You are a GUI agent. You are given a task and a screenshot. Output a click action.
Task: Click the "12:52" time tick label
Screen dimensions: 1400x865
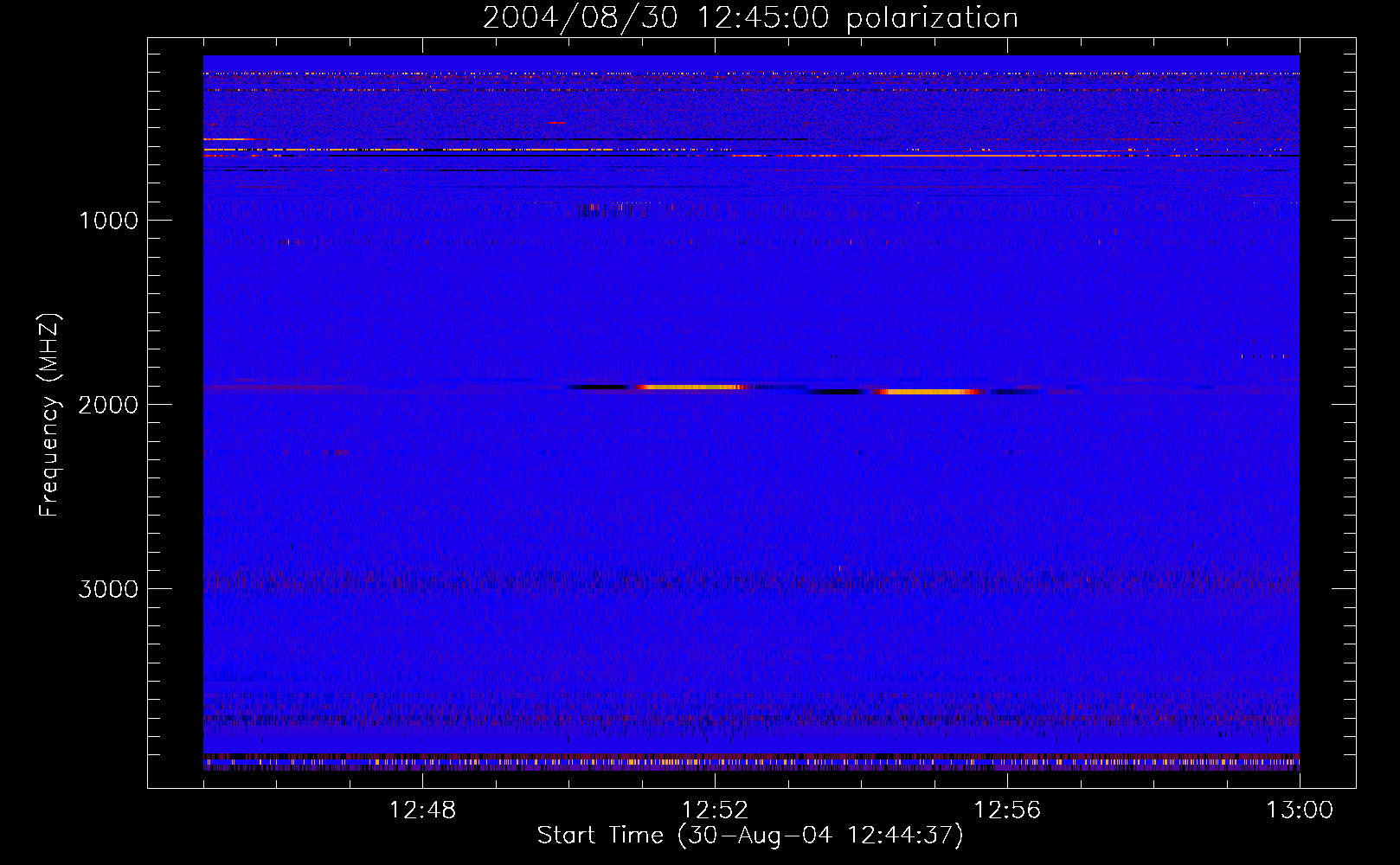coord(715,811)
